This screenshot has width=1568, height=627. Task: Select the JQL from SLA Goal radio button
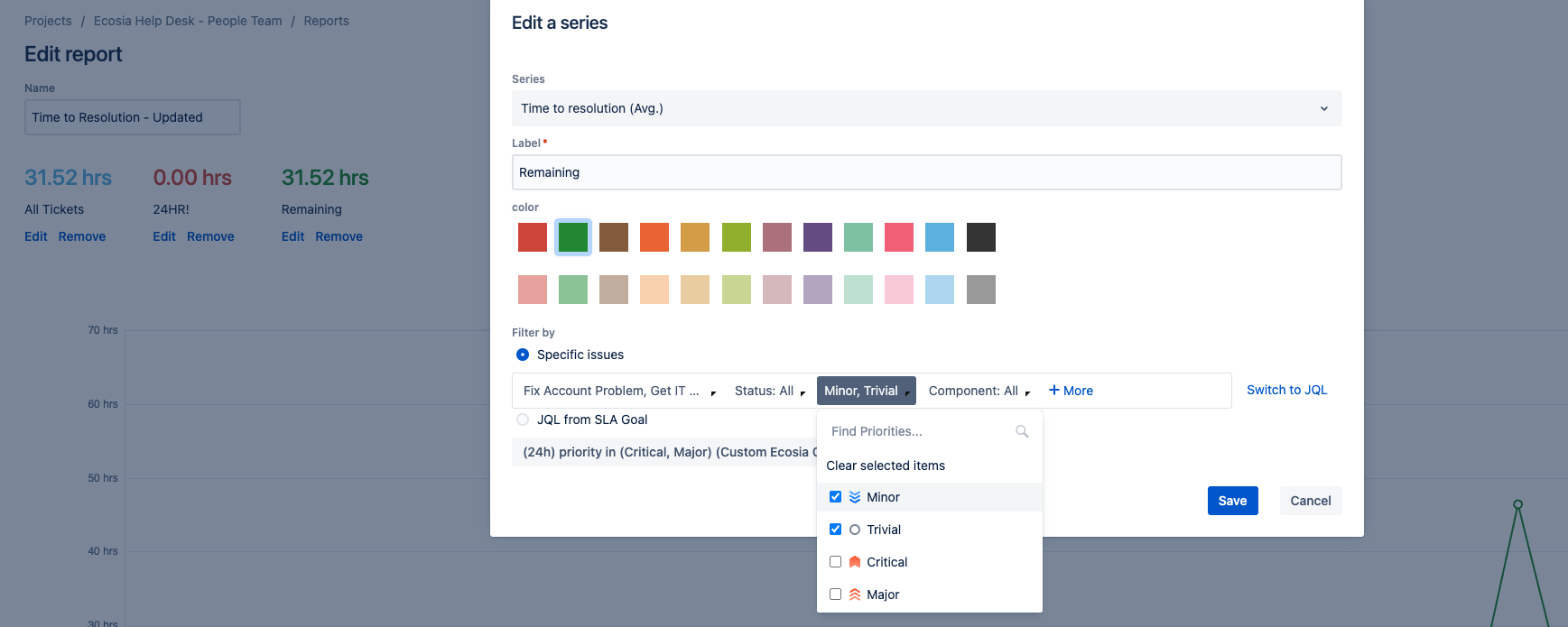pyautogui.click(x=523, y=420)
